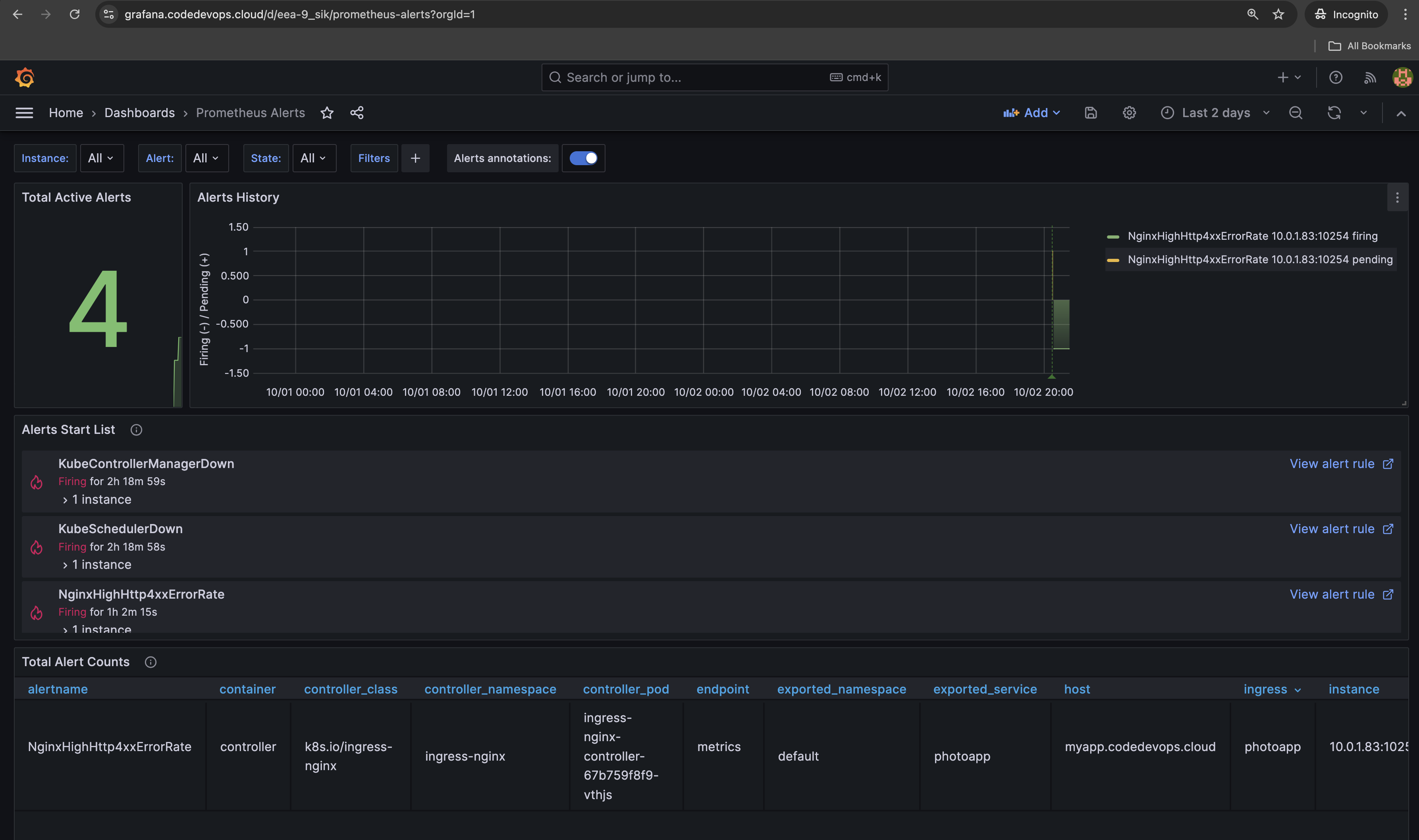This screenshot has width=1419, height=840.
Task: Go to Home breadcrumb
Action: 66,113
